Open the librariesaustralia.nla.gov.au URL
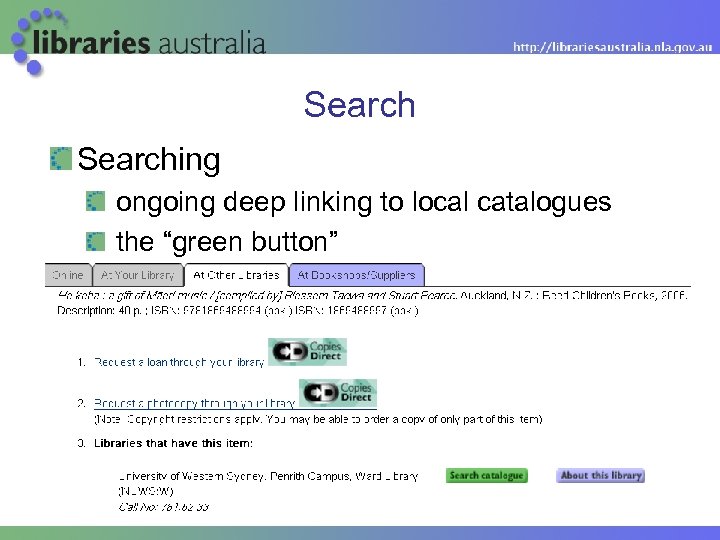The image size is (720, 540). [x=613, y=47]
